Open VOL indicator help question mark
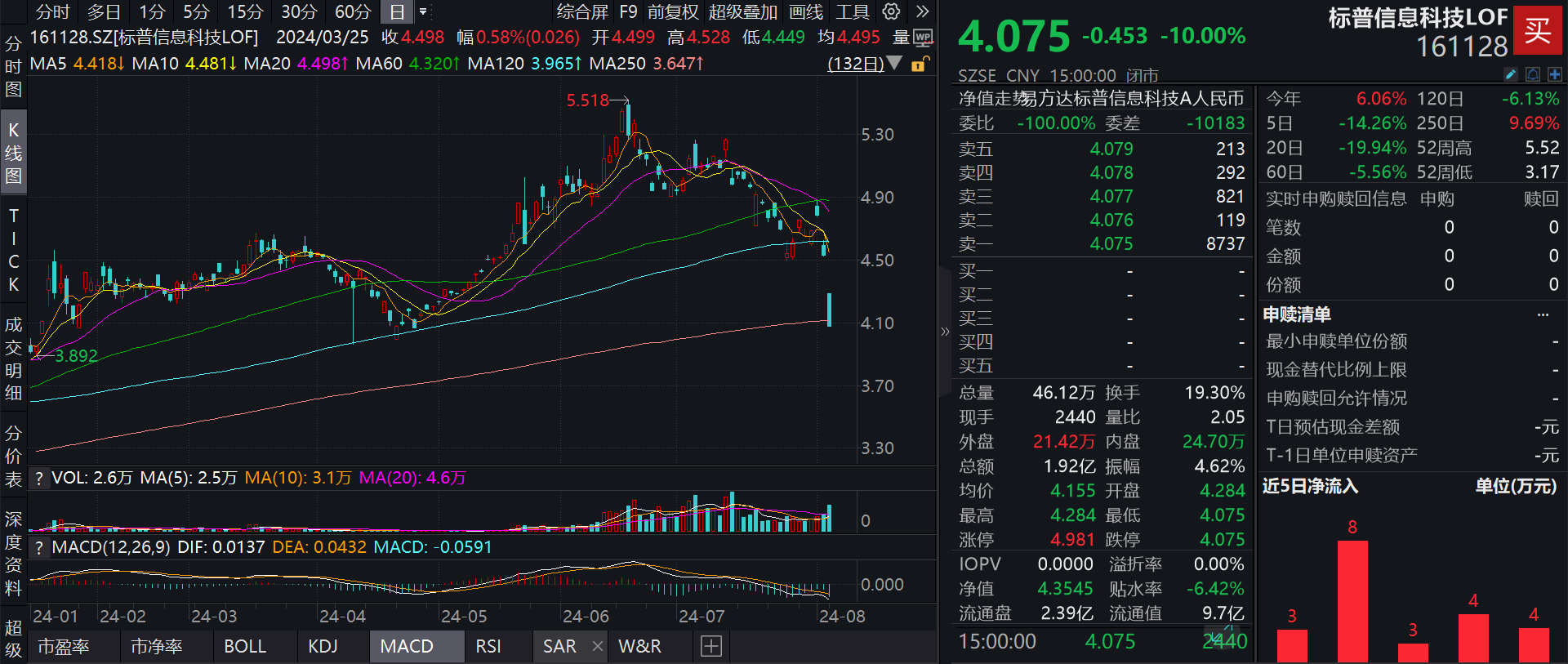Screen dimensions: 1568x664 click(x=39, y=478)
